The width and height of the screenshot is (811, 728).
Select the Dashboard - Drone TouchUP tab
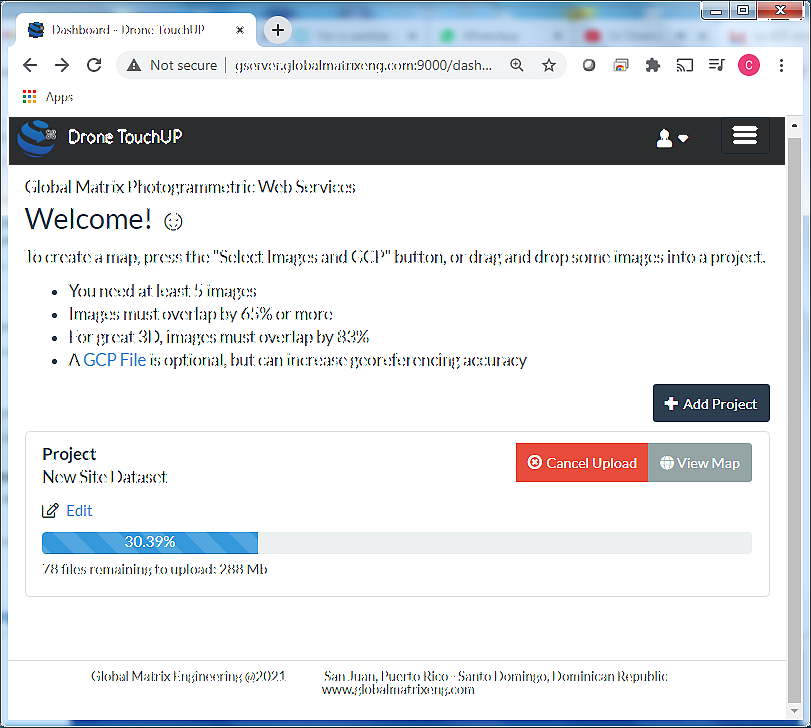point(128,30)
